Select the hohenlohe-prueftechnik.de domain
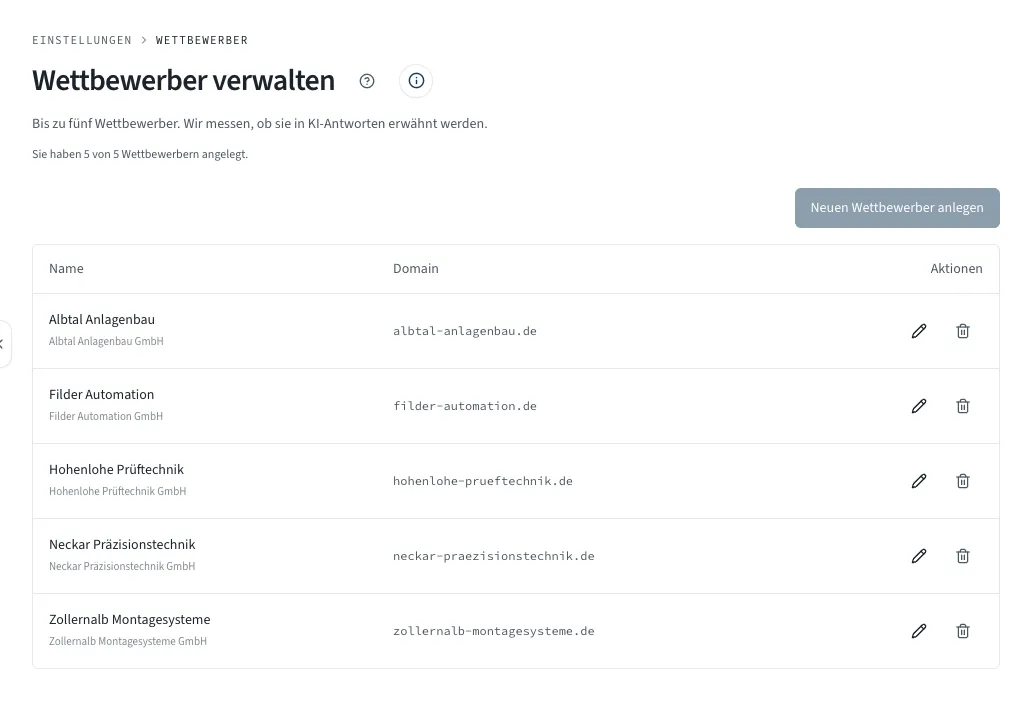 pyautogui.click(x=482, y=481)
